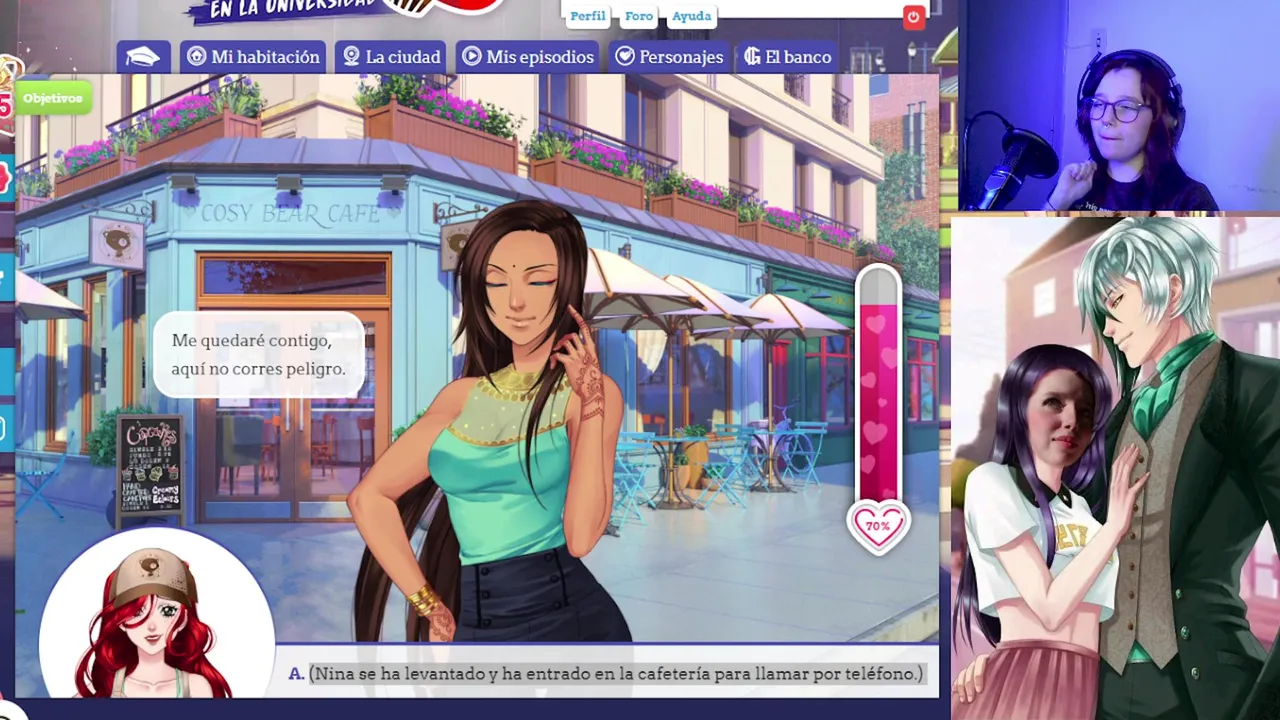The image size is (1280, 720).
Task: Go to Perfil link
Action: tap(588, 16)
